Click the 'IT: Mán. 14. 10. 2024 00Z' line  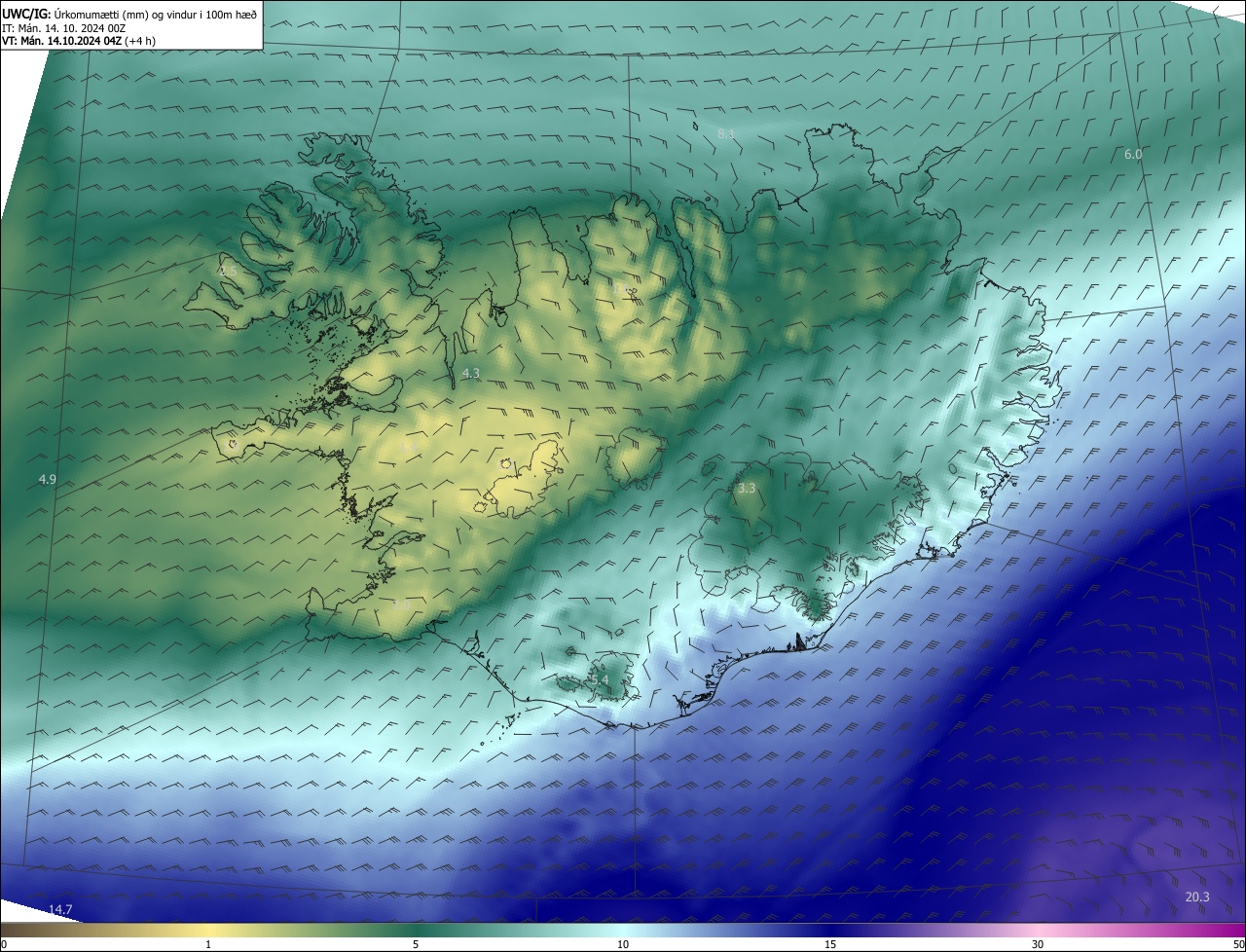pos(66,28)
